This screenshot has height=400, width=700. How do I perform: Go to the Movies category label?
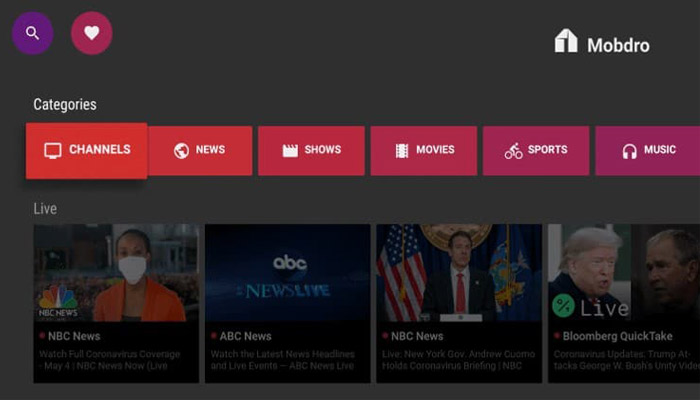435,150
